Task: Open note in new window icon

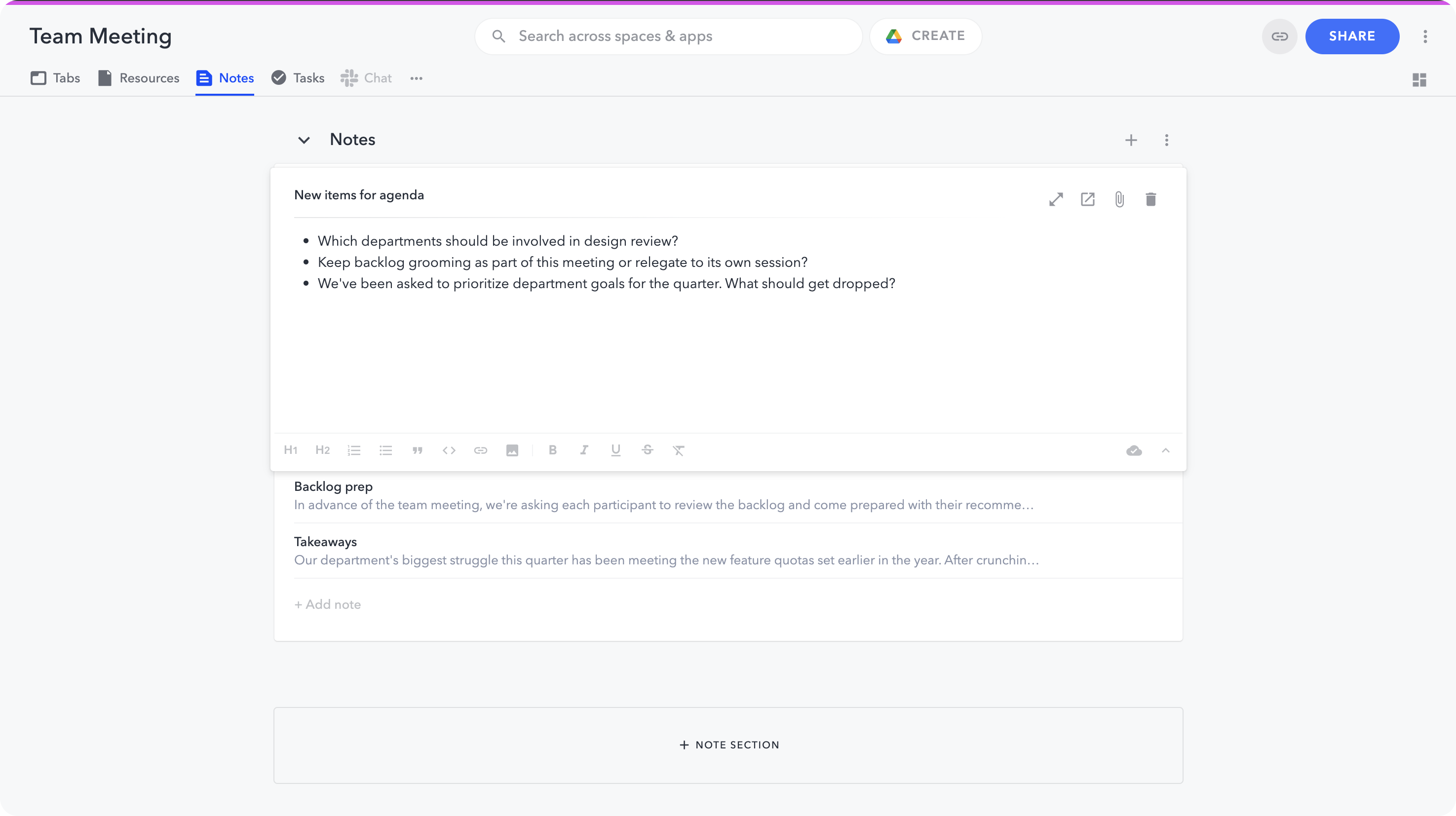Action: (x=1087, y=199)
